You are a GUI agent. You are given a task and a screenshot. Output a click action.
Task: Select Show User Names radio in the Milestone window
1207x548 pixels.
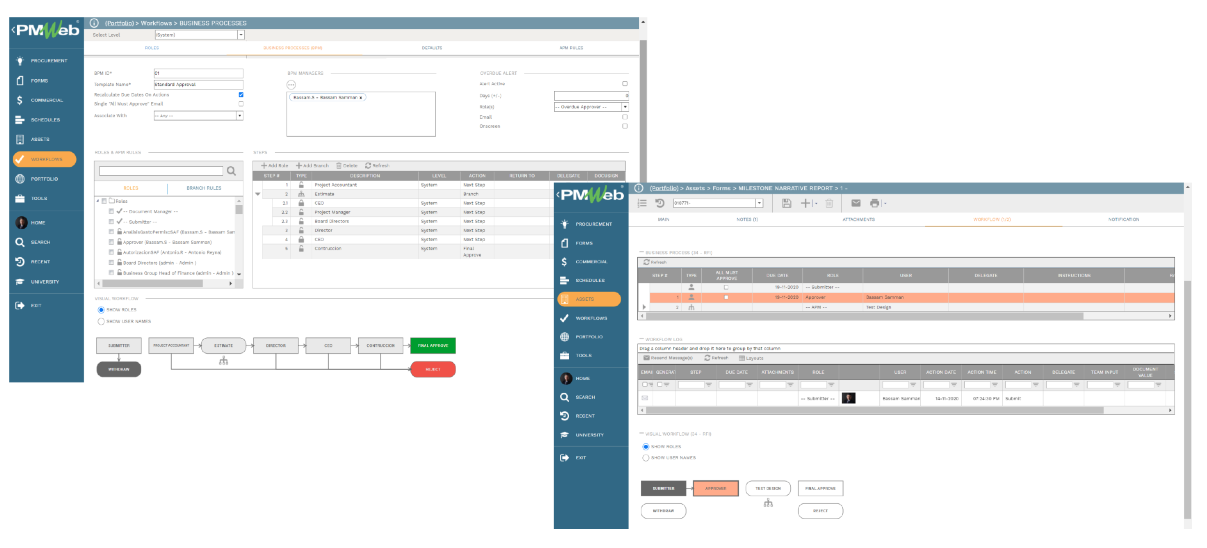coord(645,457)
